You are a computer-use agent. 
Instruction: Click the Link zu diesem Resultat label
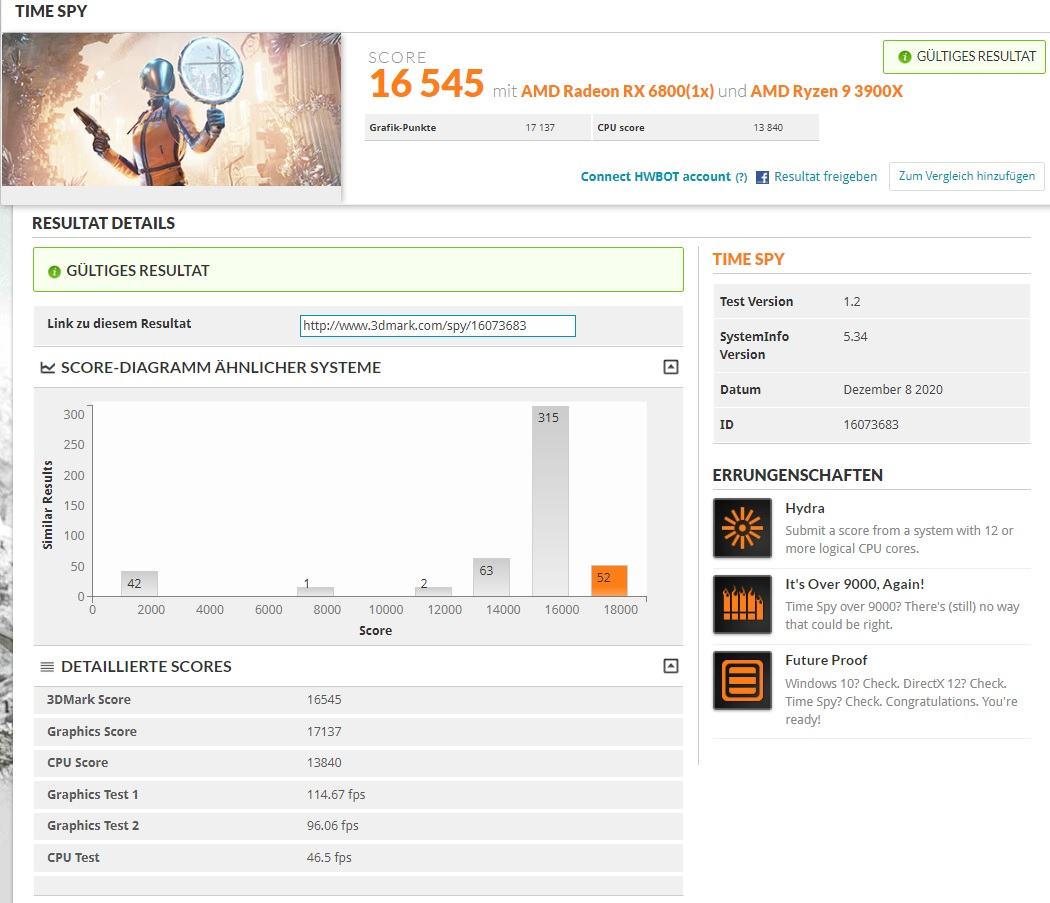(119, 324)
